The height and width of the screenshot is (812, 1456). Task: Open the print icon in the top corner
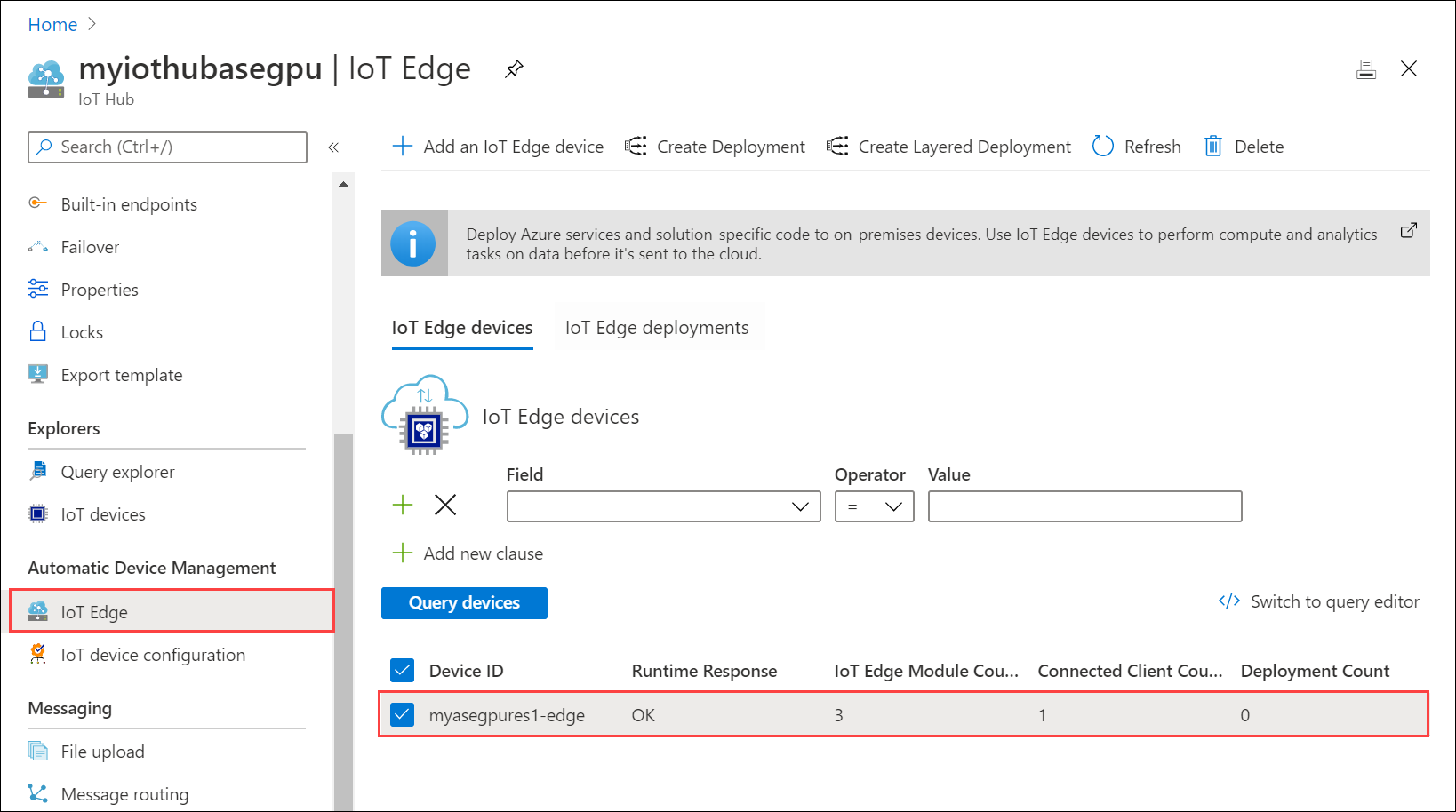[1366, 68]
